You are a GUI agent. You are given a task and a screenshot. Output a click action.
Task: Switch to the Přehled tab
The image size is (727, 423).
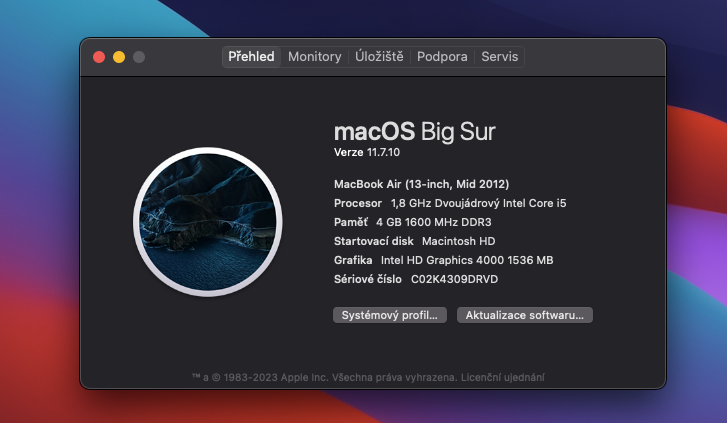[251, 57]
